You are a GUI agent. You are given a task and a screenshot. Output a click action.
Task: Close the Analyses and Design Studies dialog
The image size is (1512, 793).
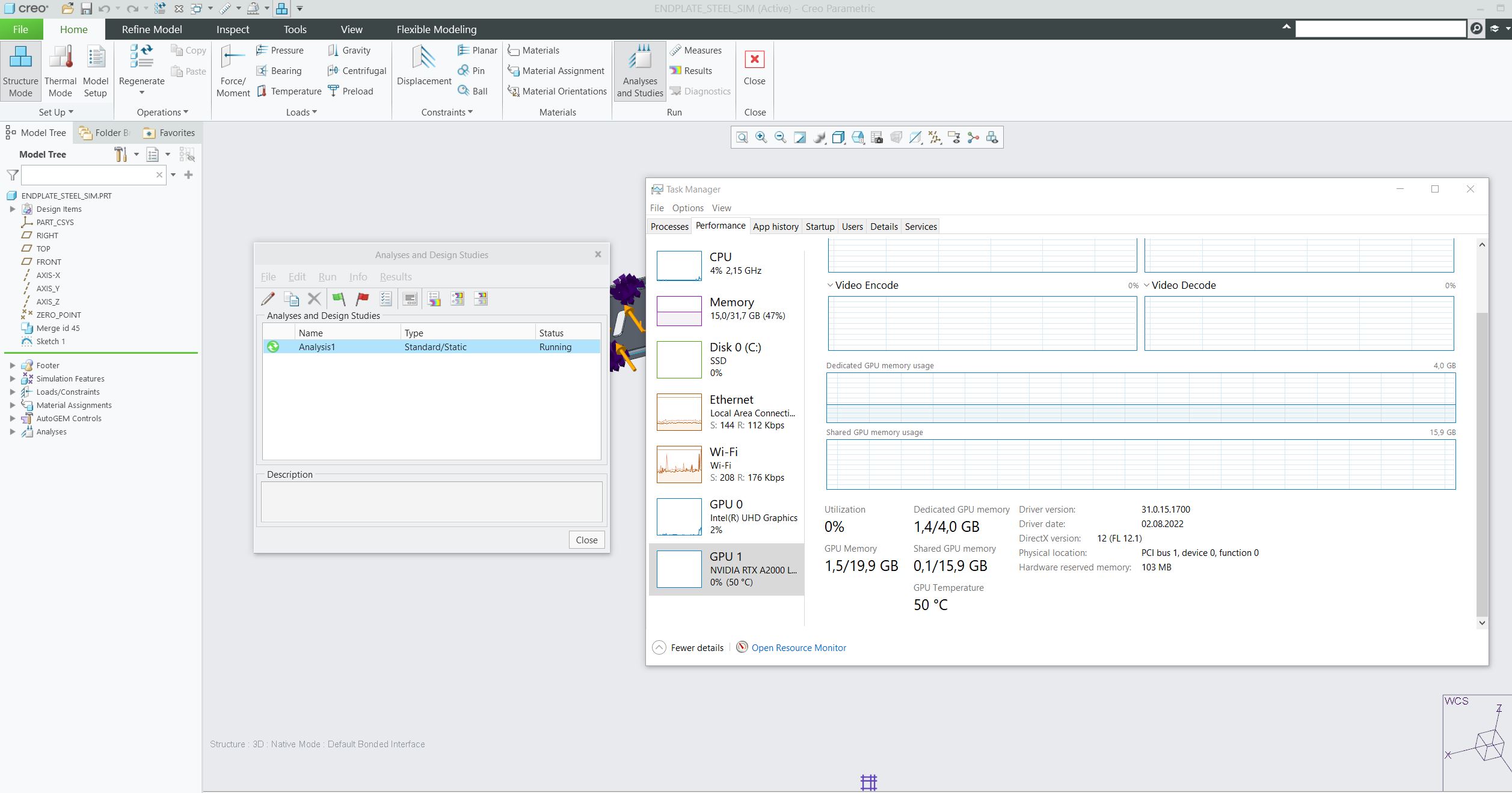click(x=586, y=540)
